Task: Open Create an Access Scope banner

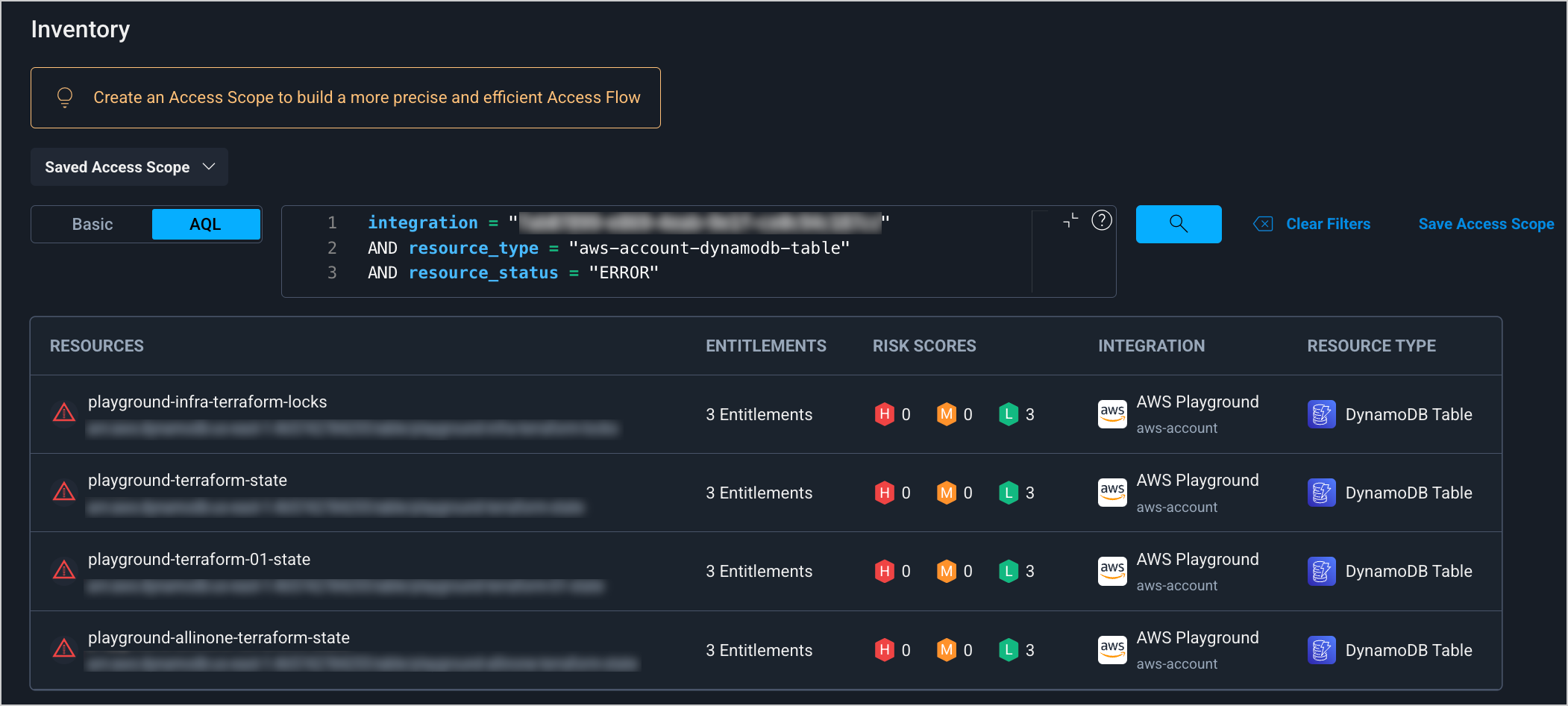Action: coord(366,98)
